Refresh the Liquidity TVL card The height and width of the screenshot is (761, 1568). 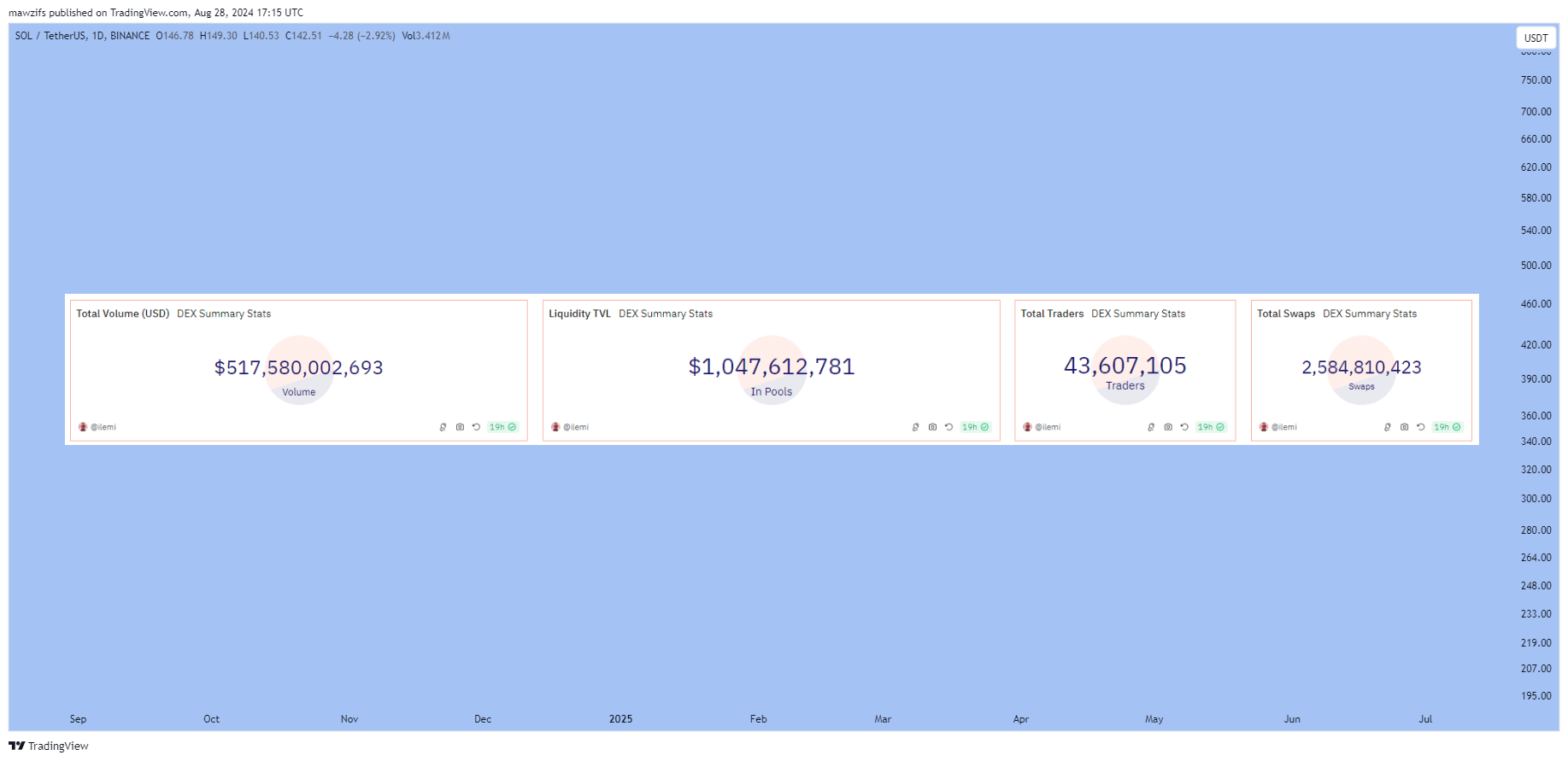click(948, 427)
